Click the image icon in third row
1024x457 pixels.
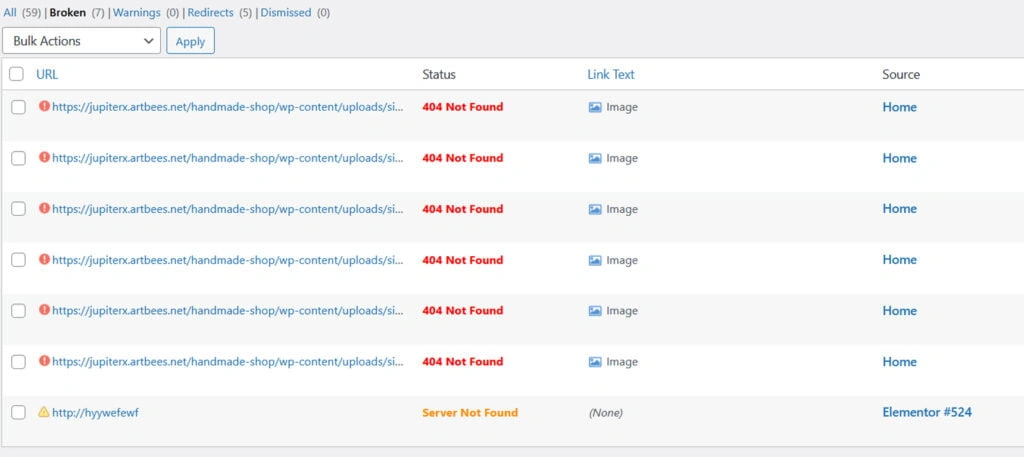click(595, 210)
